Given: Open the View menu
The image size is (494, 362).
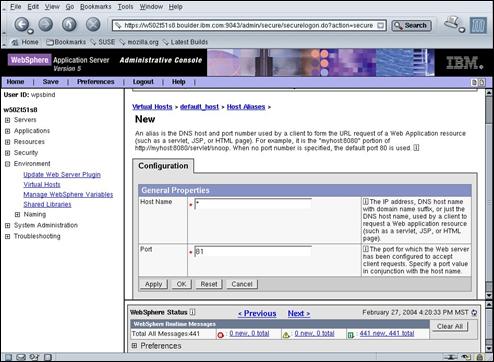Looking at the screenshot, I should [x=52, y=7].
